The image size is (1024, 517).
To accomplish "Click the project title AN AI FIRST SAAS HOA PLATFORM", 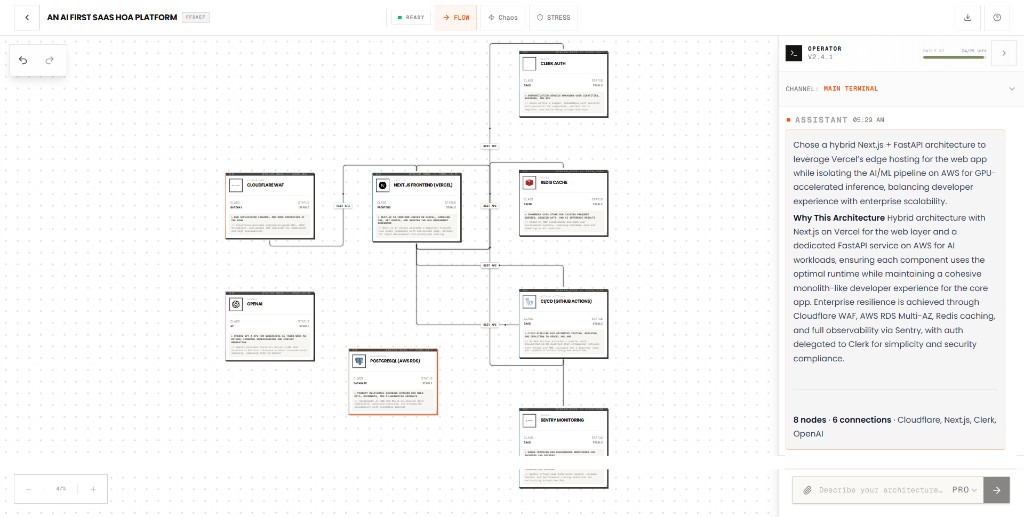I will [x=112, y=18].
